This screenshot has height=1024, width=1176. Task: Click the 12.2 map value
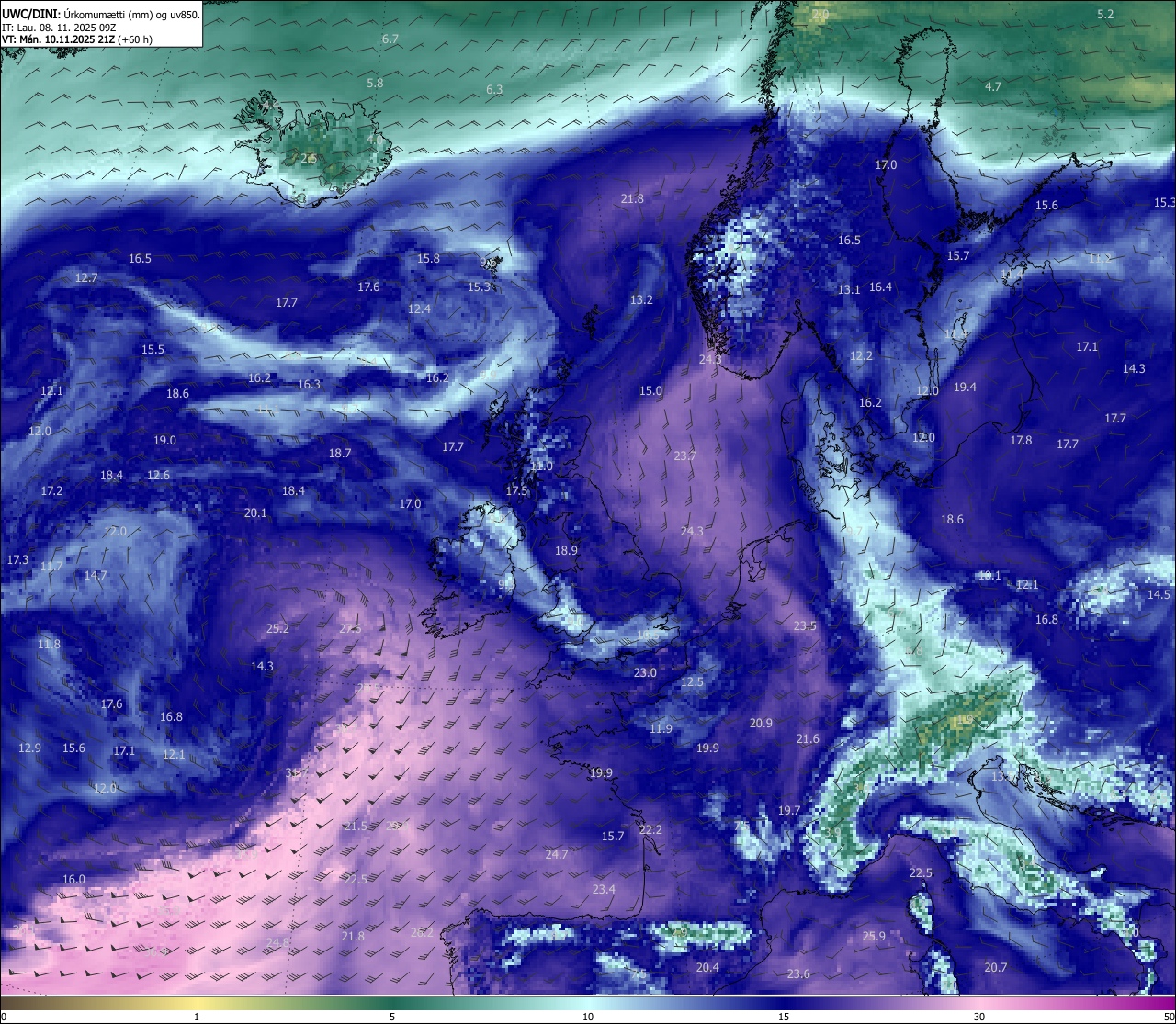click(861, 355)
